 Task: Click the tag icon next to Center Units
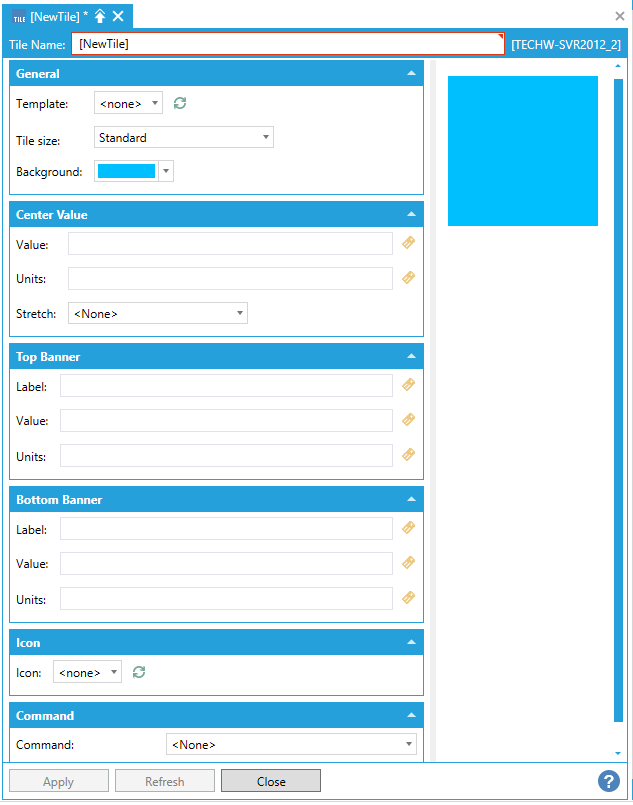[408, 278]
